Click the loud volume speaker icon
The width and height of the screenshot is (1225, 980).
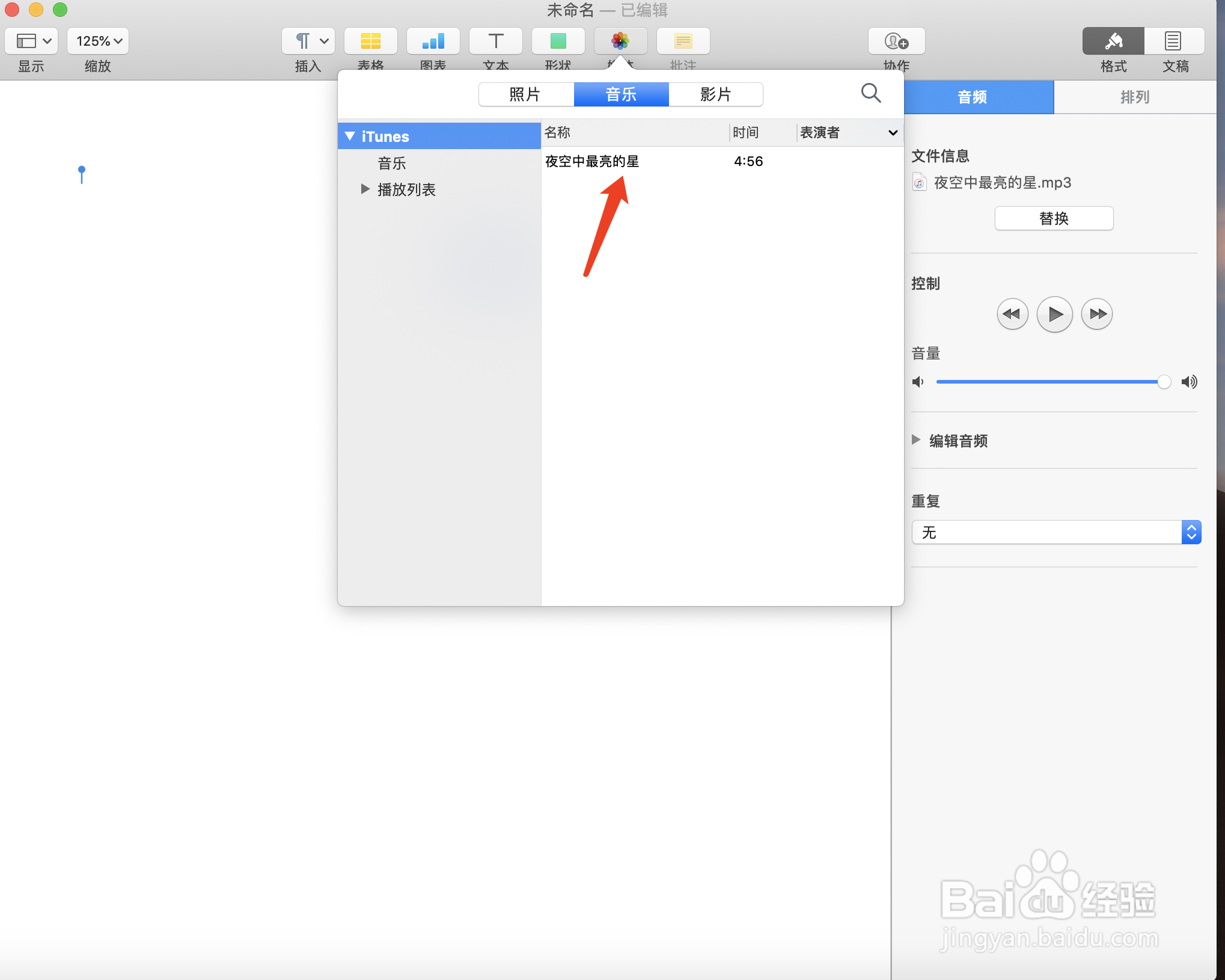(x=1189, y=382)
